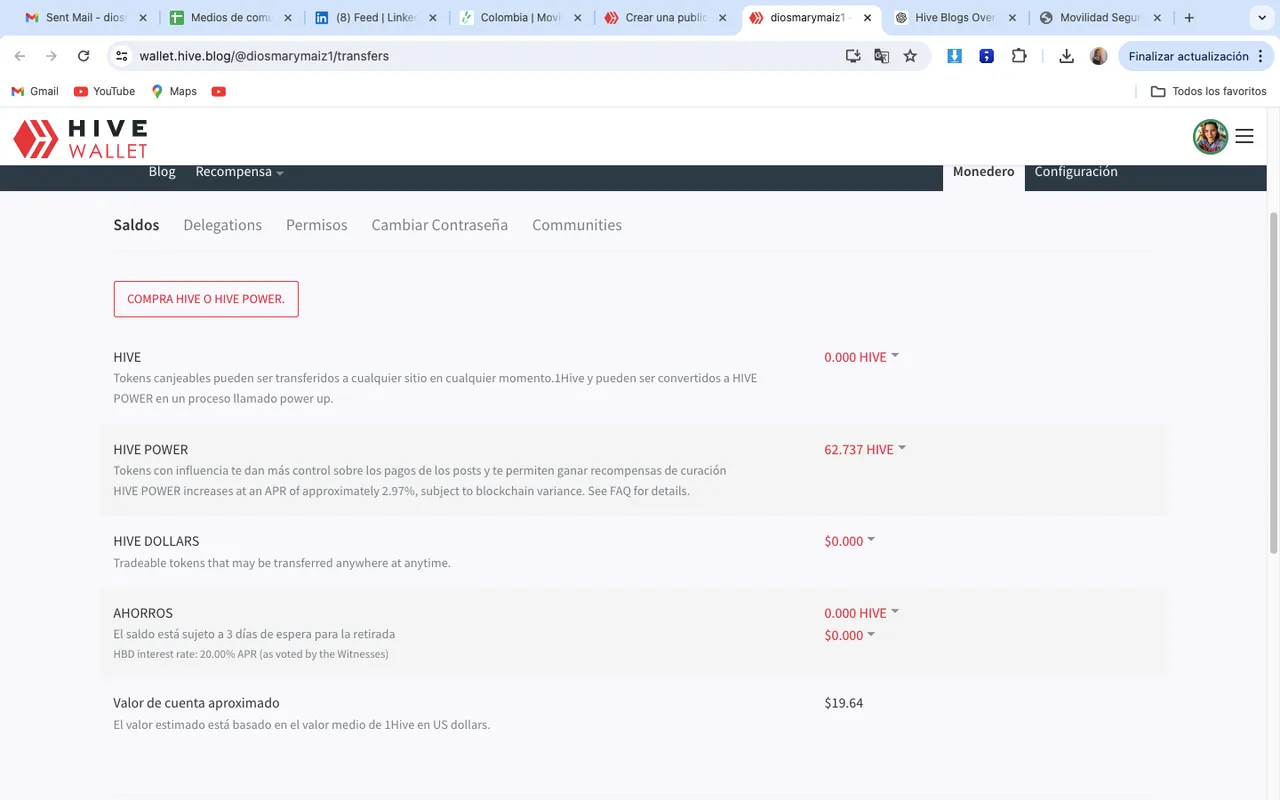Click the HIVE POWER heading
Image resolution: width=1280 pixels, height=800 pixels.
150,449
